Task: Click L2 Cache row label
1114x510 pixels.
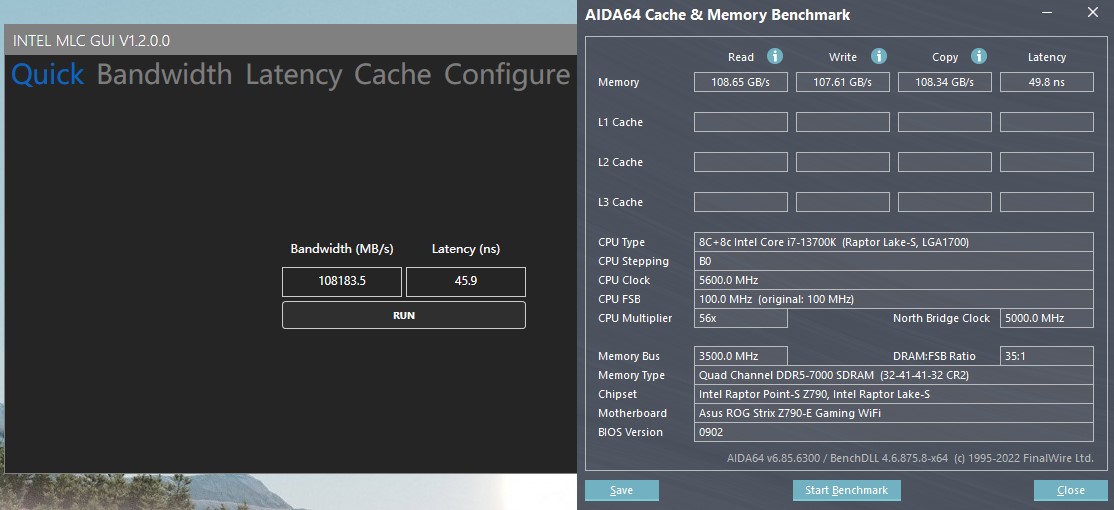Action: pyautogui.click(x=620, y=162)
